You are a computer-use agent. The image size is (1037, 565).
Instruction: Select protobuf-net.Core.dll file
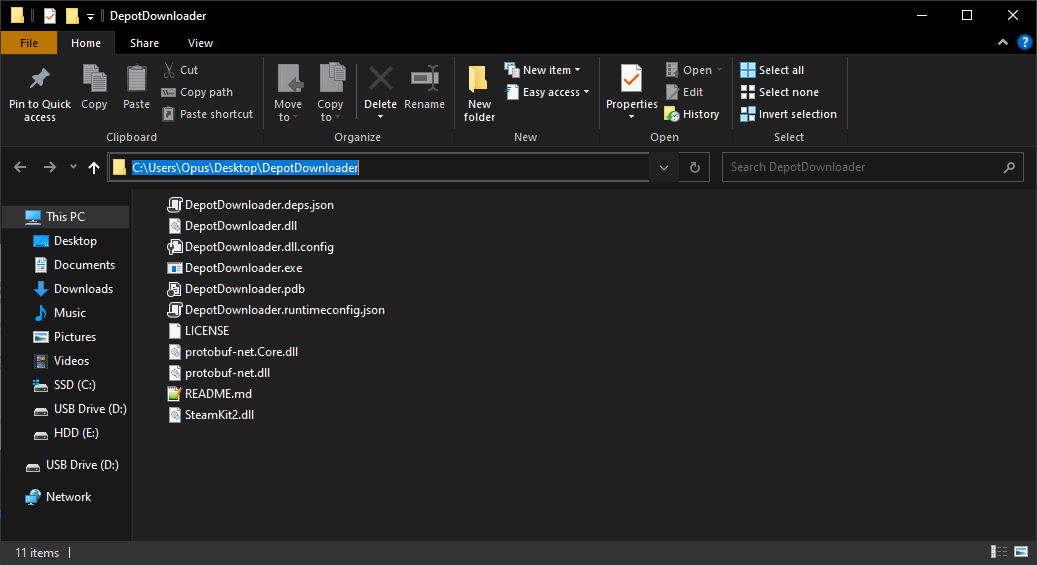pos(233,352)
